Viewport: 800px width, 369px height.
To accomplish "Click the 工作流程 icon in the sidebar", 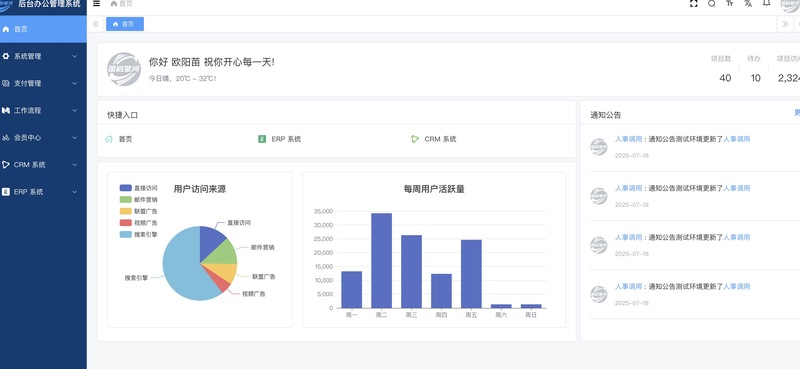I will click(6, 110).
